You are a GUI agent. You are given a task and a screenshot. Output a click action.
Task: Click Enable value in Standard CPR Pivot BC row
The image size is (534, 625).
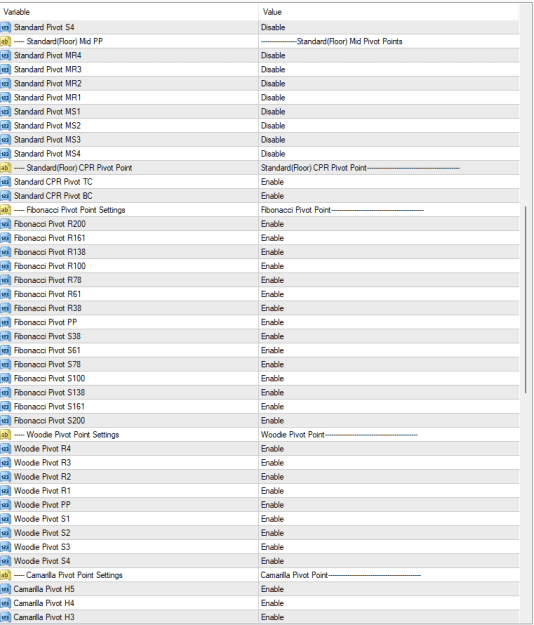point(273,196)
